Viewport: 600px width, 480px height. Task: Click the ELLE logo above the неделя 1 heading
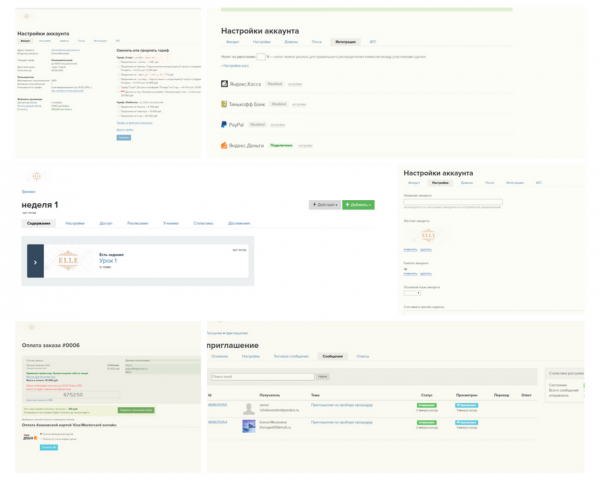(36, 176)
